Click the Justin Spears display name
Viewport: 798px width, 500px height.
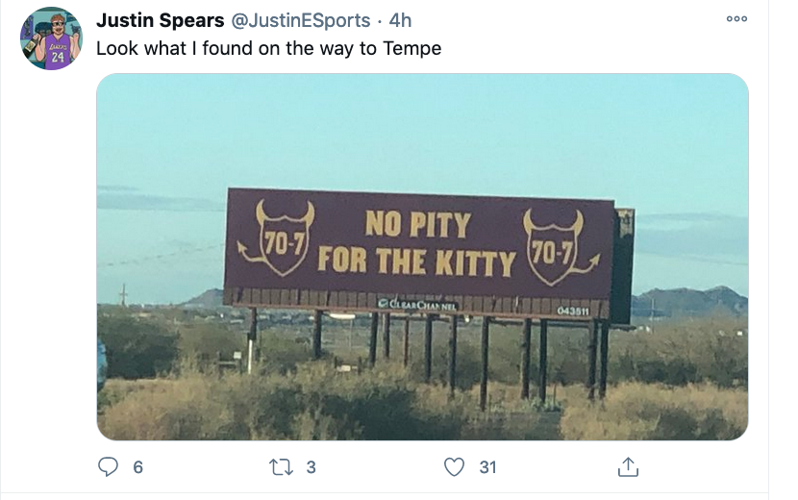point(160,20)
